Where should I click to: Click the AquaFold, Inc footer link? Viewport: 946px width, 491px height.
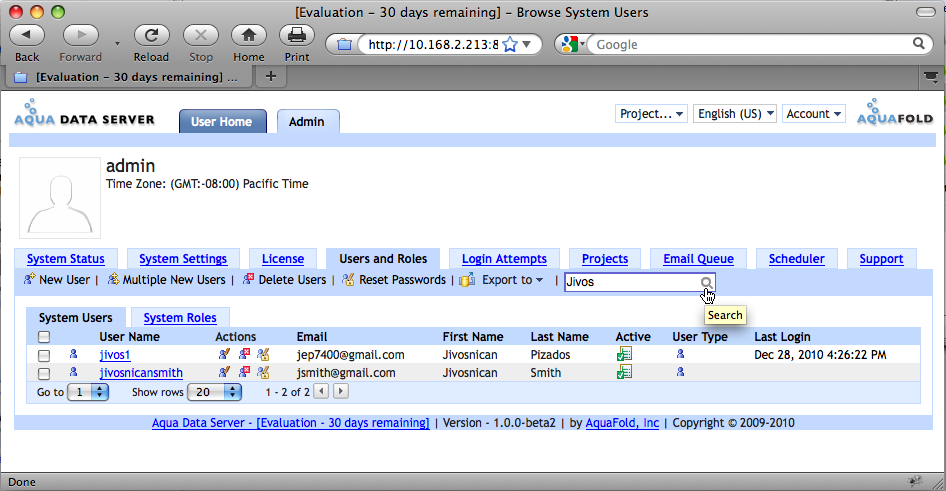(x=622, y=423)
